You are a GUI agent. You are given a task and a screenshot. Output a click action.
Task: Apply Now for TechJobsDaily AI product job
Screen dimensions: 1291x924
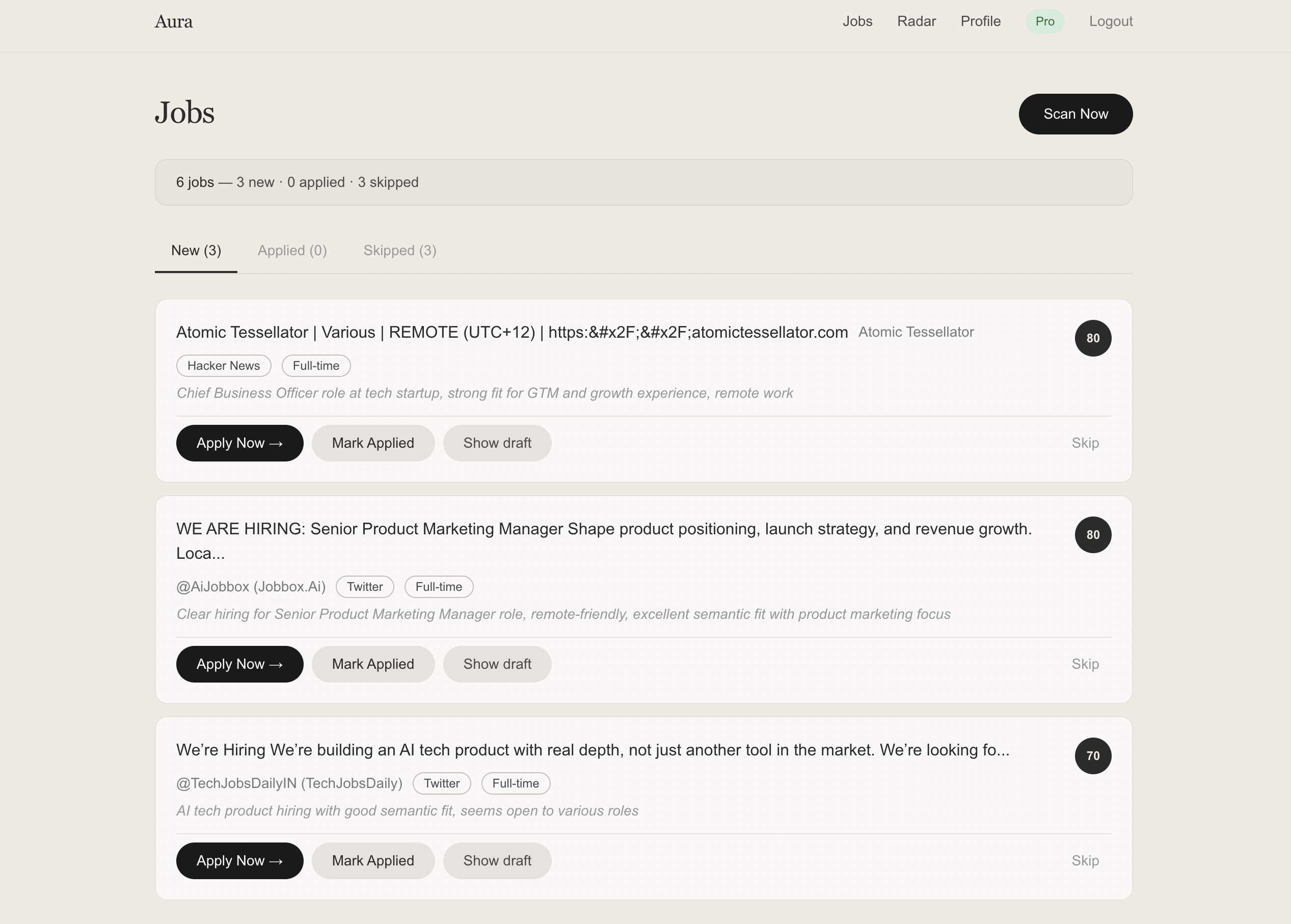click(x=239, y=860)
